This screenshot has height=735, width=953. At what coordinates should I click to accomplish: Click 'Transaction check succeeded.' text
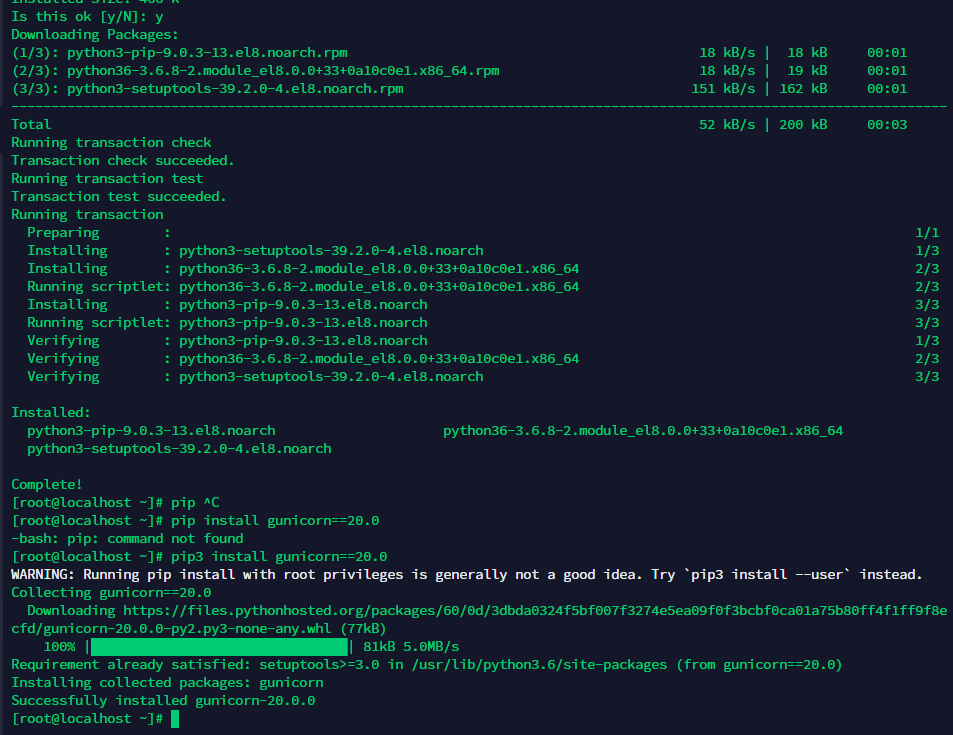(122, 160)
